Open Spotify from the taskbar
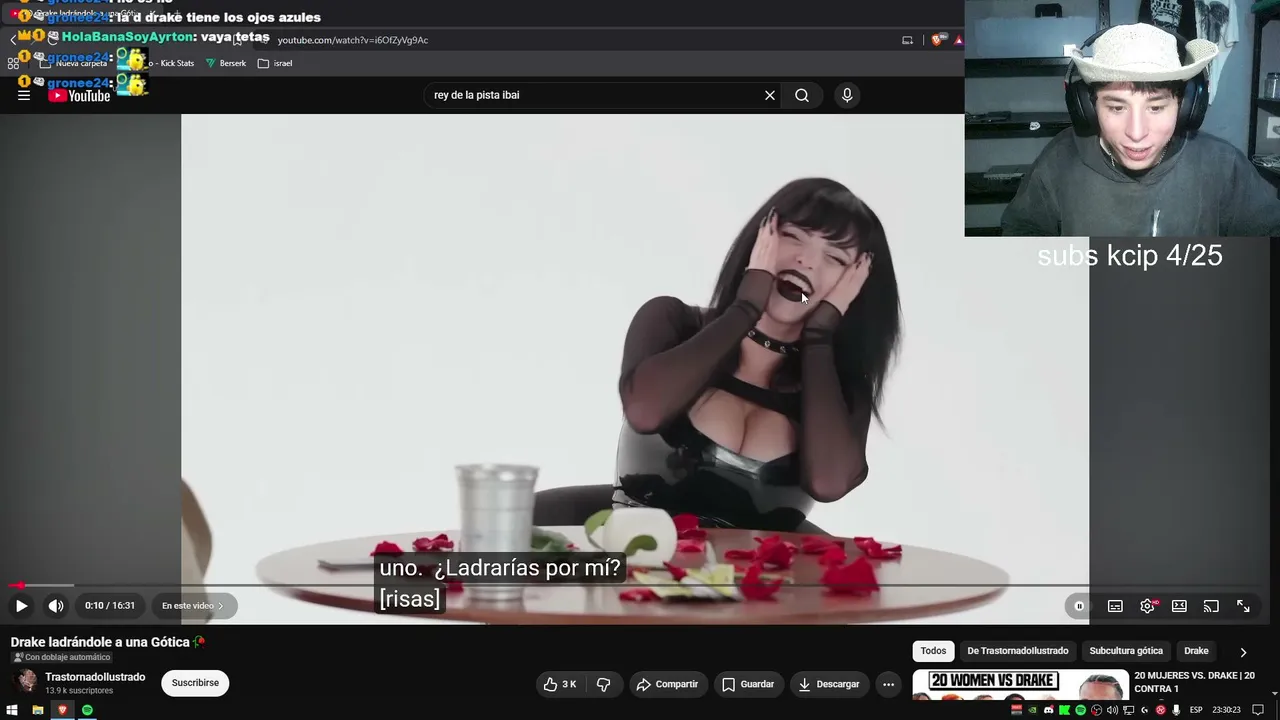Image resolution: width=1280 pixels, height=720 pixels. click(87, 710)
